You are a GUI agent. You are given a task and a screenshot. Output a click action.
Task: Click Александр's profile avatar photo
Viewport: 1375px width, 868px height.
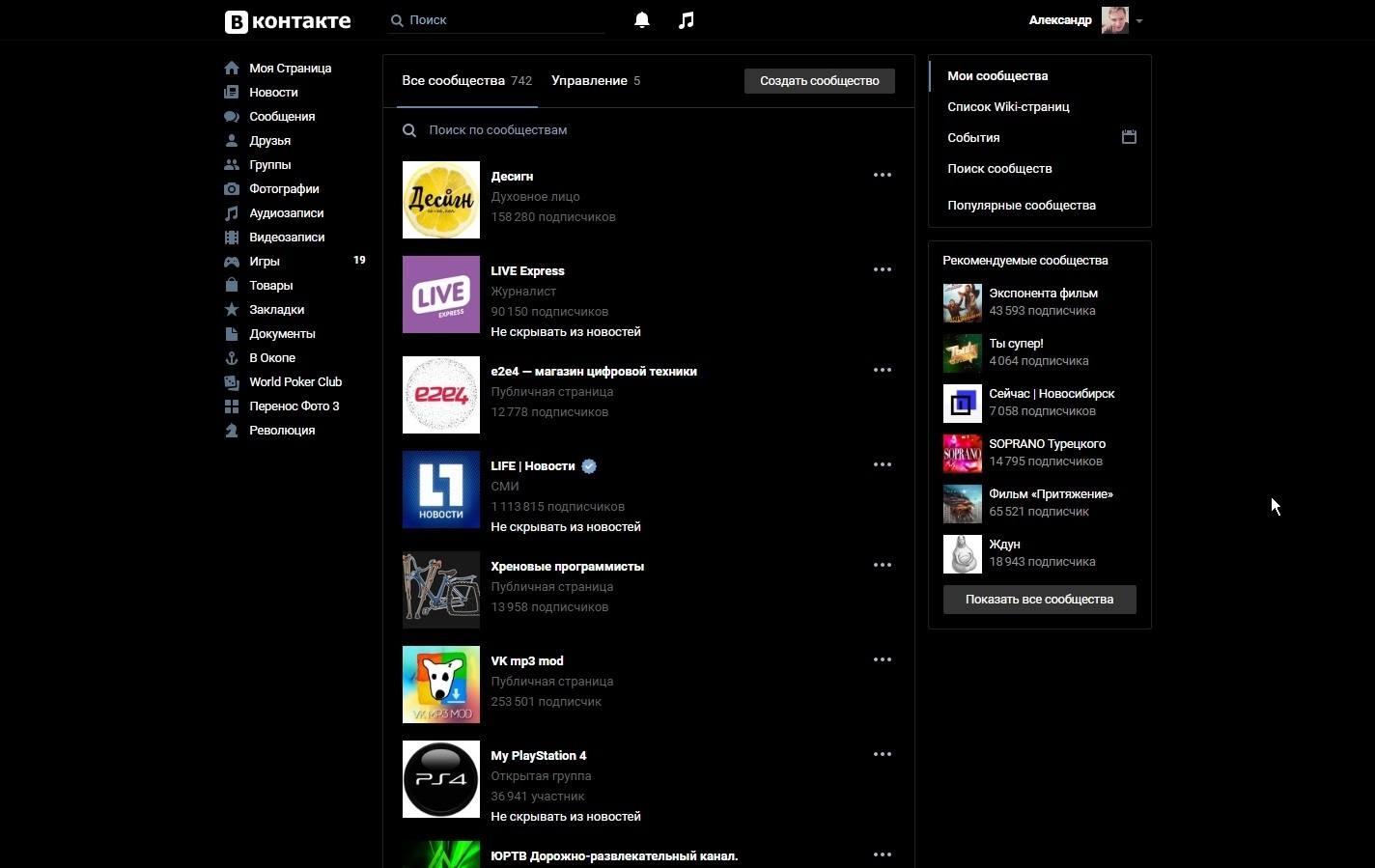tap(1115, 20)
